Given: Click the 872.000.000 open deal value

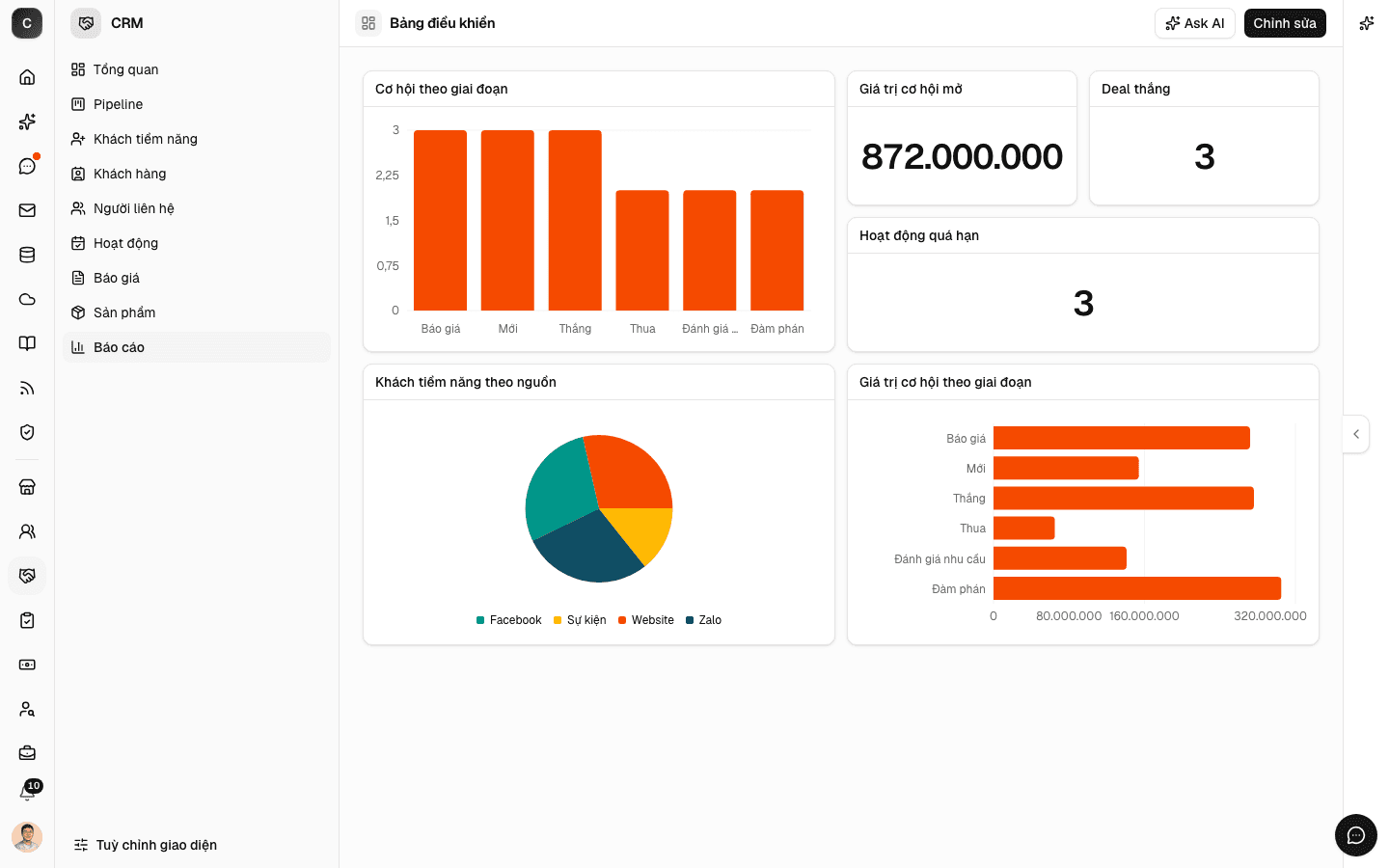Looking at the screenshot, I should (962, 156).
